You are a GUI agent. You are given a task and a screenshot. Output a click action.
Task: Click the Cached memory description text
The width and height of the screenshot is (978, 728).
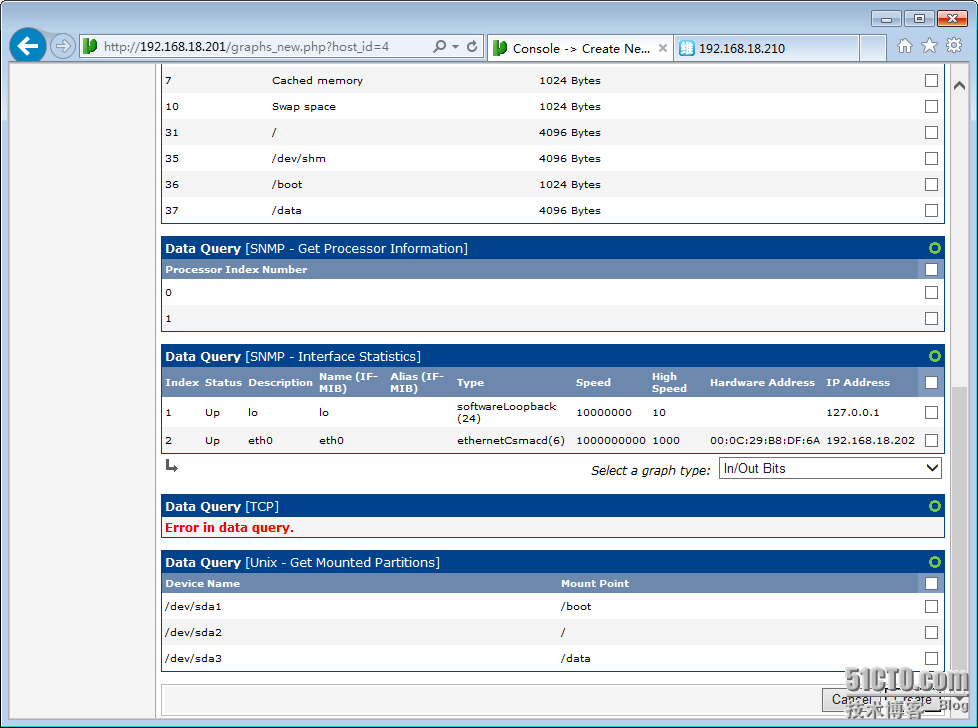tap(317, 80)
